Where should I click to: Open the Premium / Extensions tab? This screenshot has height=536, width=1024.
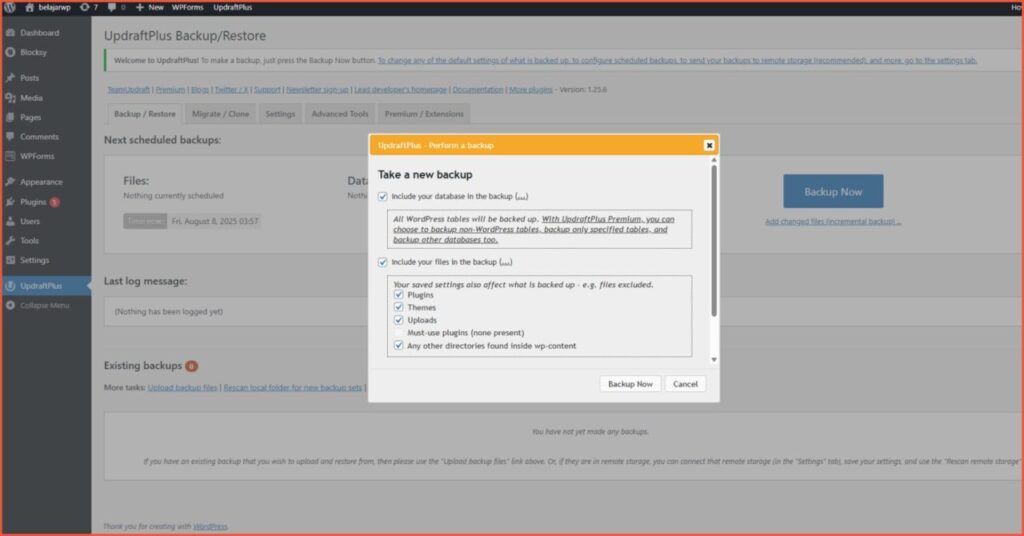[424, 114]
